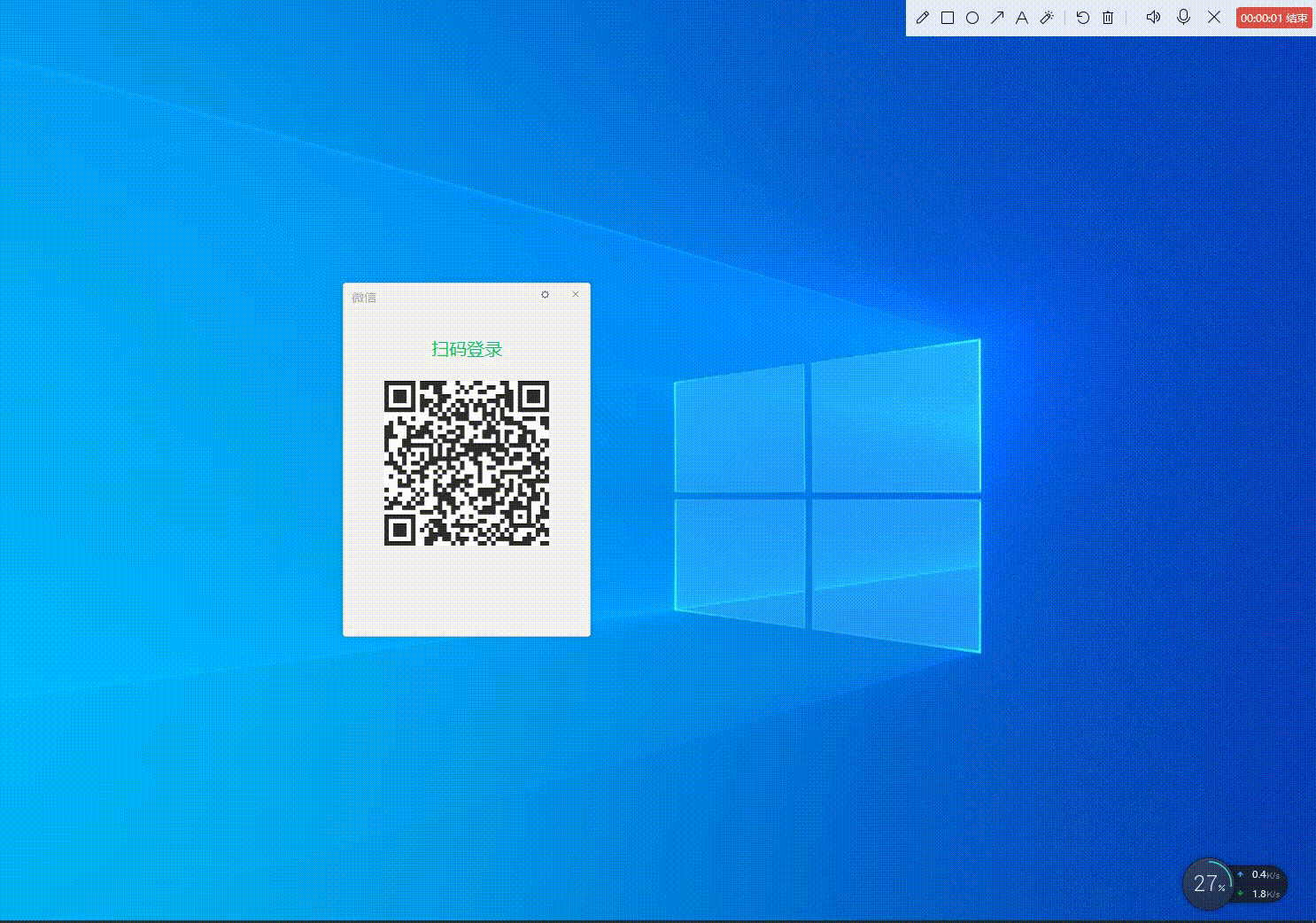Click the network speed 0.4K/s indicator
Screen dimensions: 1316x923
1265,874
